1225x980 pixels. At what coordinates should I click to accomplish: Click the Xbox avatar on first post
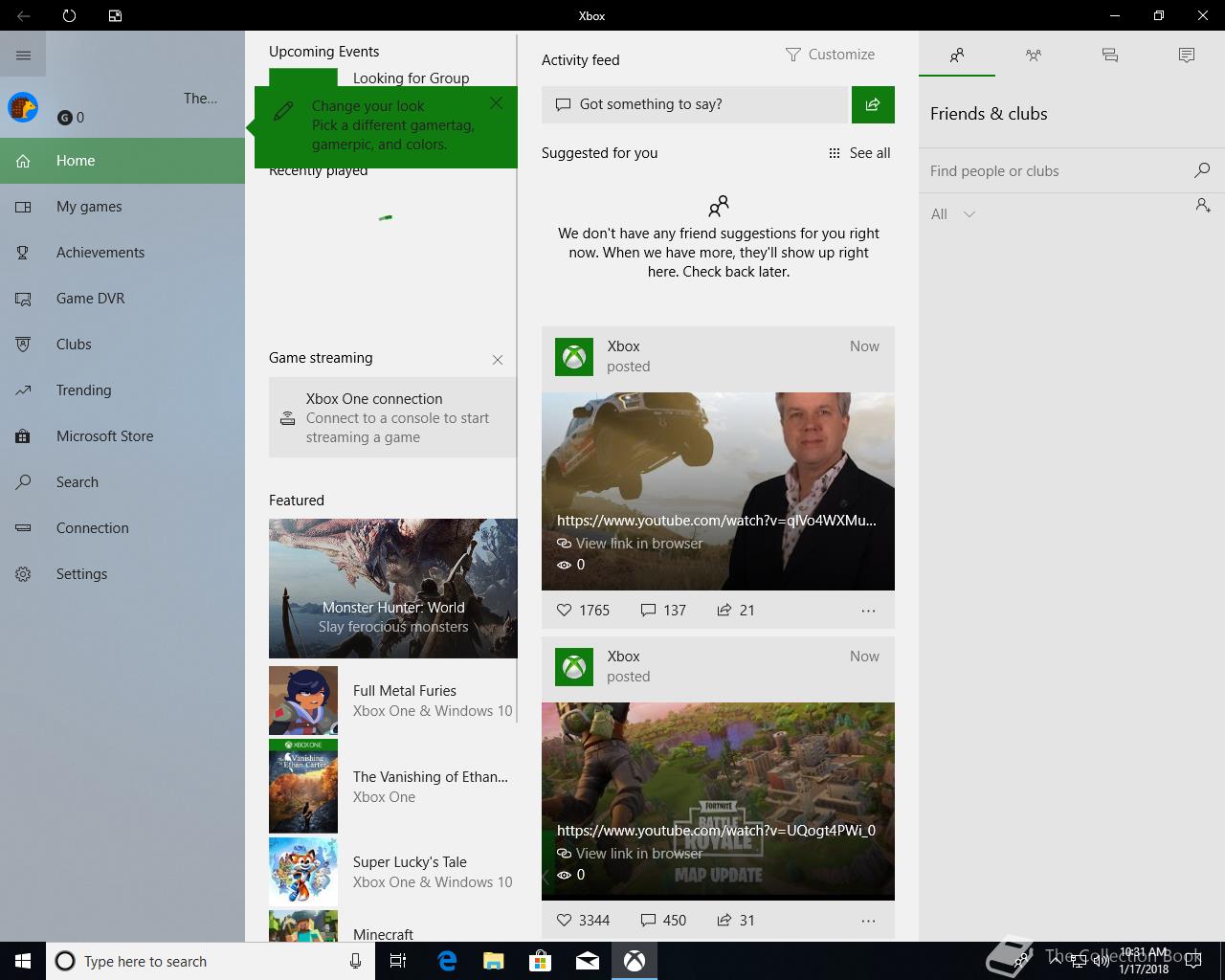point(574,357)
